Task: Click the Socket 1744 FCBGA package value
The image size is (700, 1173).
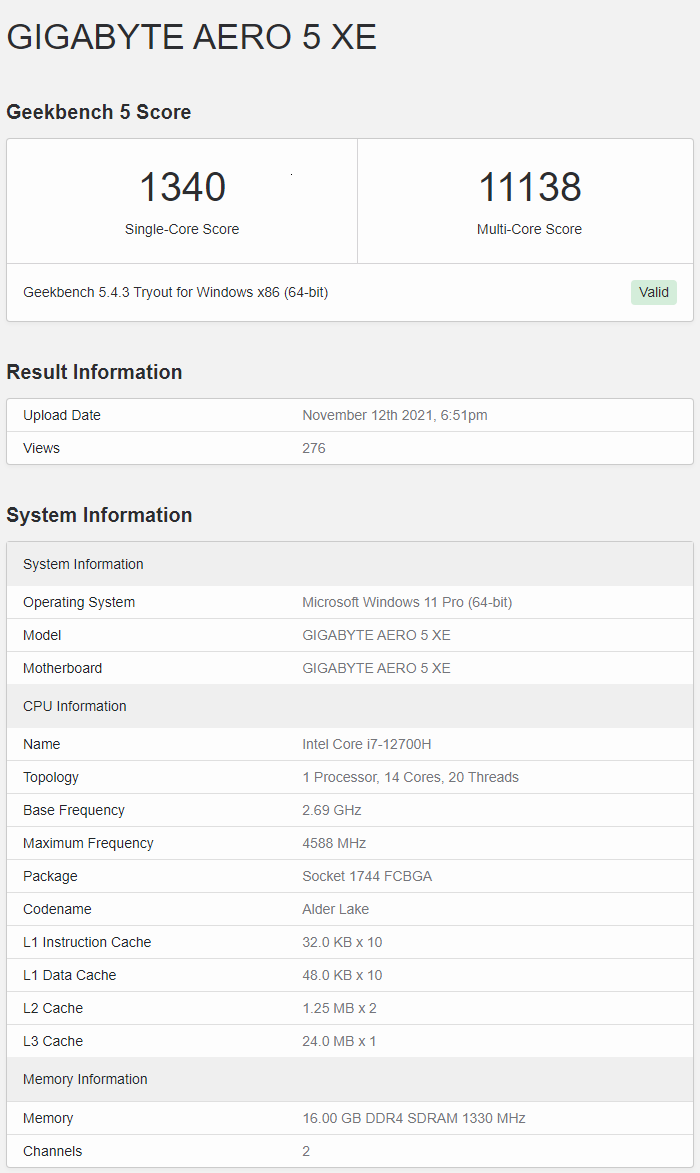Action: pos(367,876)
